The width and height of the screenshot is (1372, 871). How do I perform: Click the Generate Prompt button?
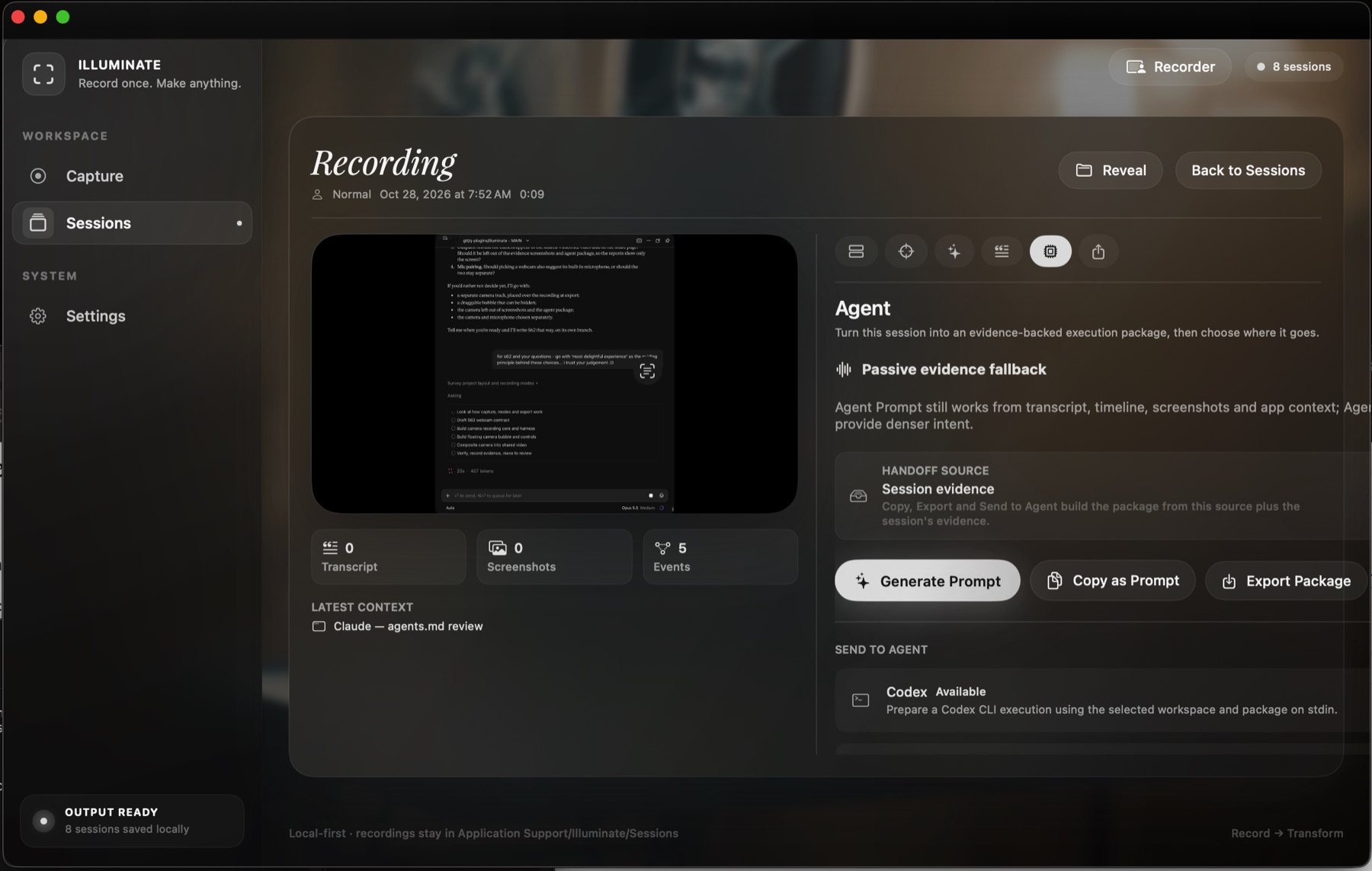coord(927,581)
